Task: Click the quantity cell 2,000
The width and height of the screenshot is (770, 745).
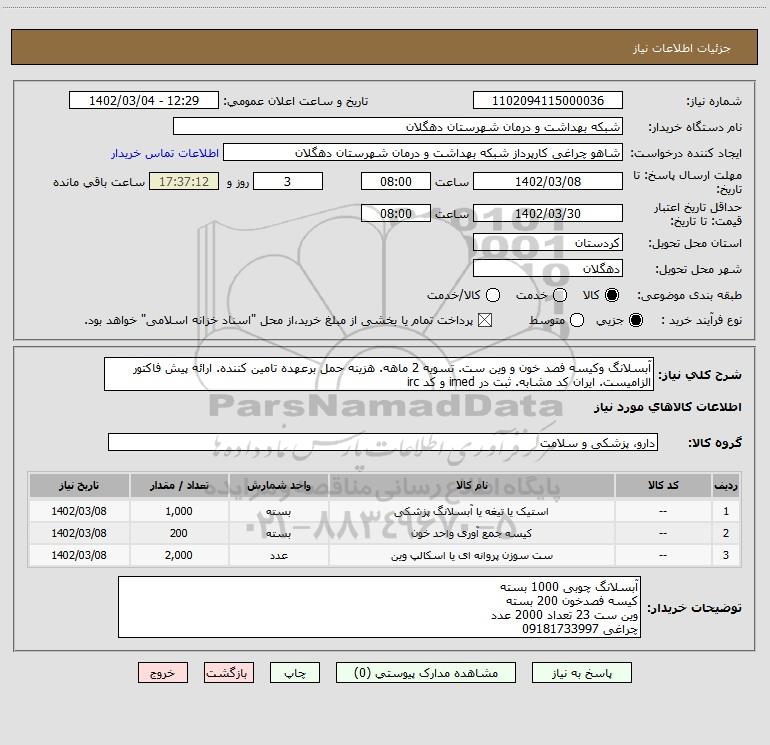Action: tap(179, 555)
